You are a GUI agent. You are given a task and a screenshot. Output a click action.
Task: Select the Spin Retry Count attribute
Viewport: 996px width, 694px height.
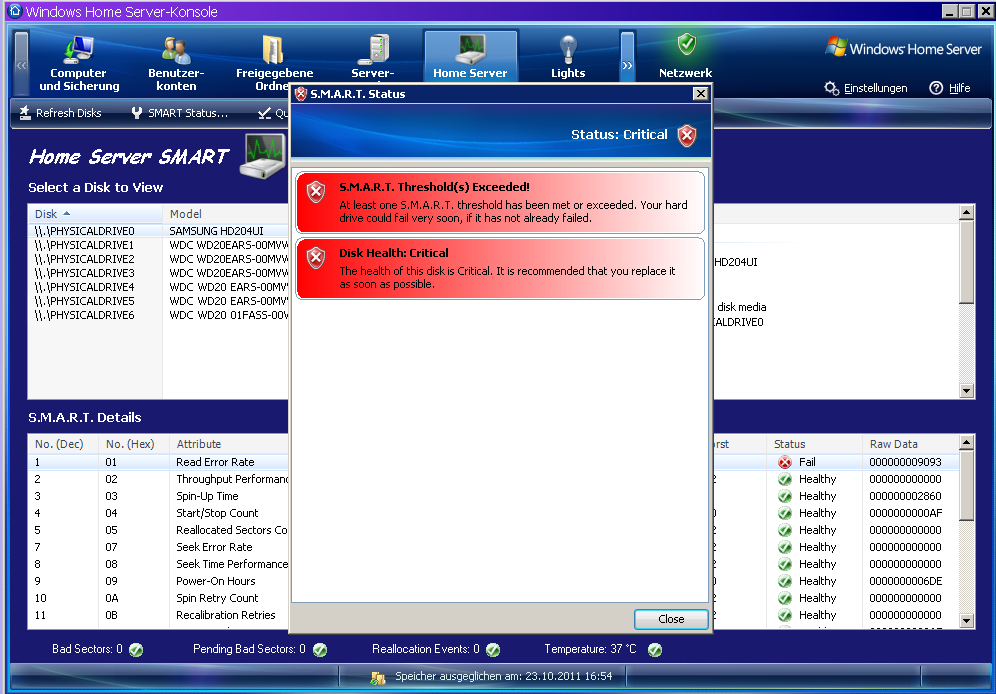[x=217, y=598]
